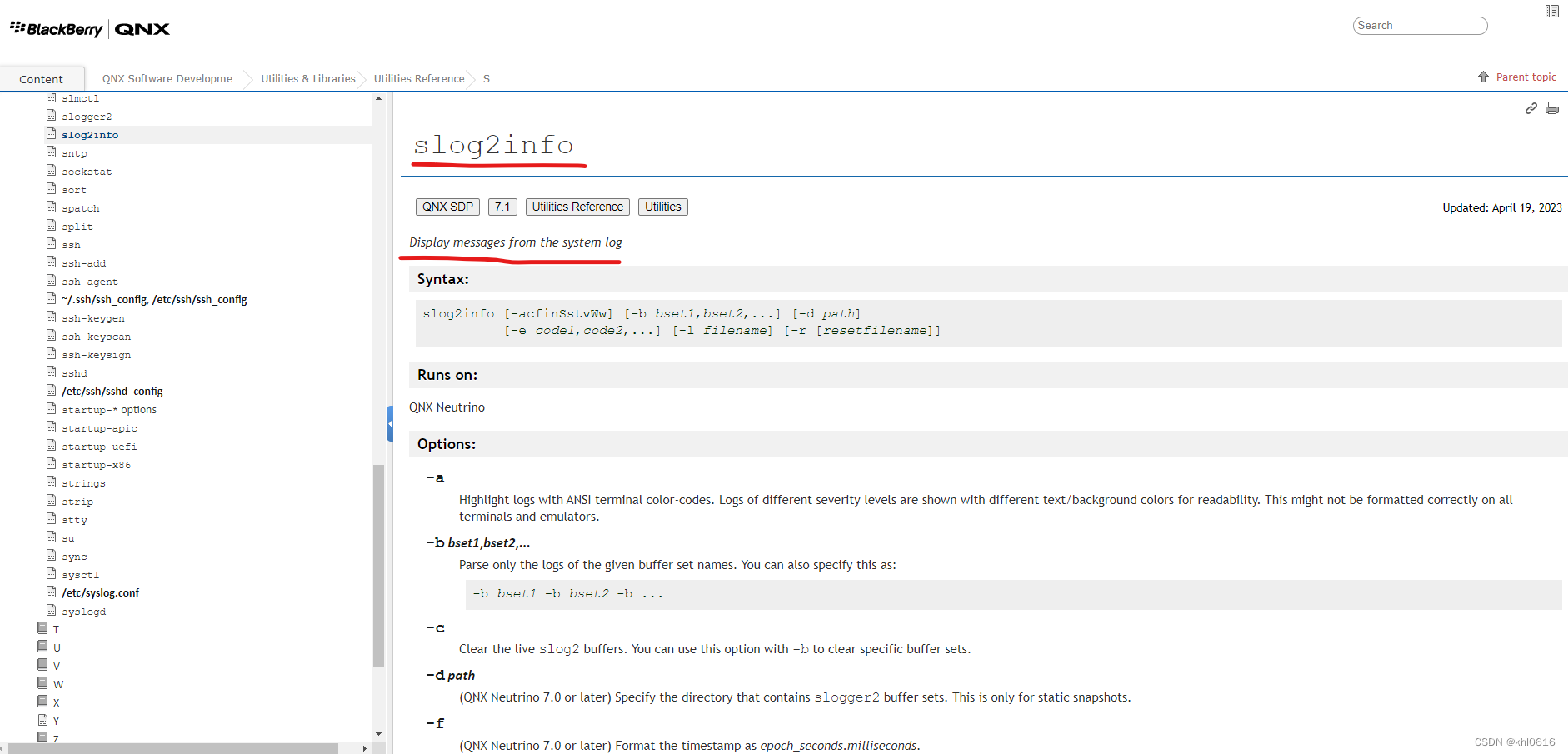Screen dimensions: 1568x754
Task: Open the sntp tree entry
Action: 74,153
